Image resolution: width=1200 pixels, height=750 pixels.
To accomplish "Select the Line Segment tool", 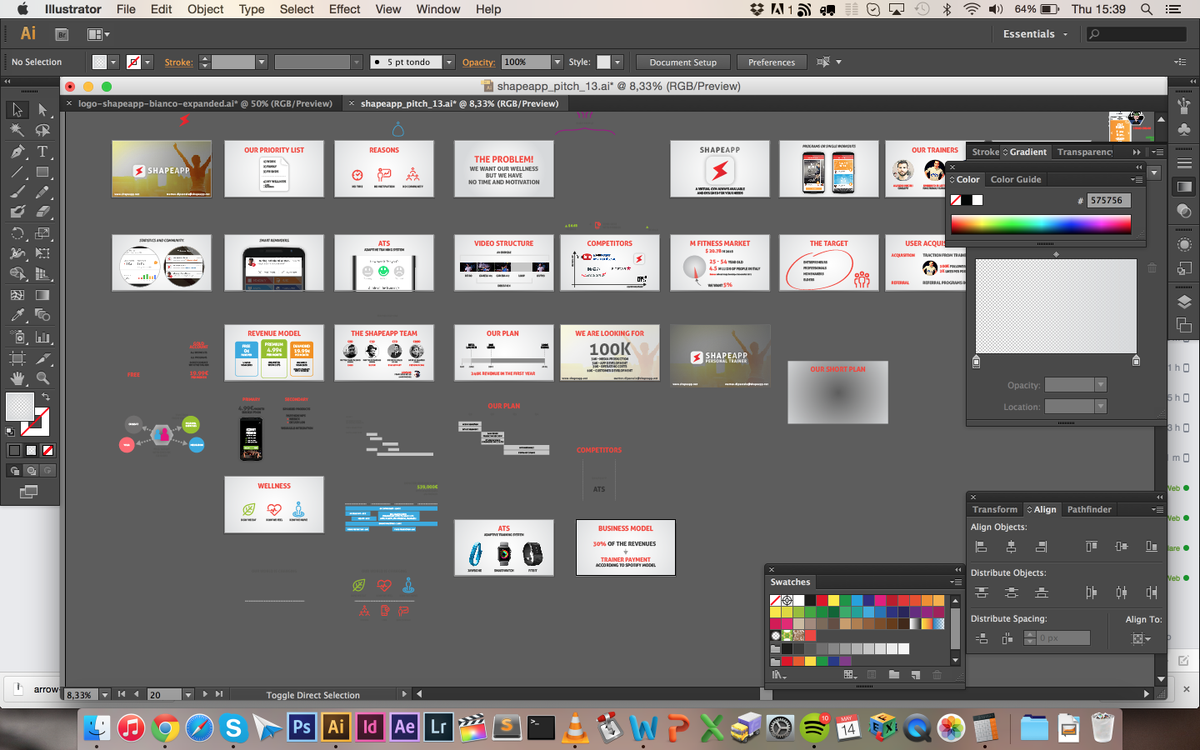I will pos(17,172).
